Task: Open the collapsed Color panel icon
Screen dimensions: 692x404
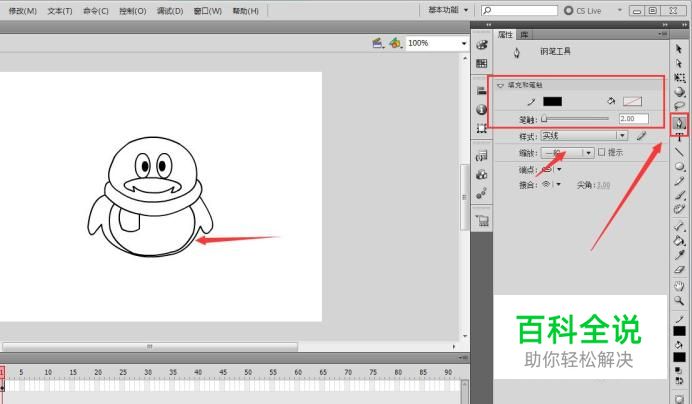Action: tap(482, 45)
